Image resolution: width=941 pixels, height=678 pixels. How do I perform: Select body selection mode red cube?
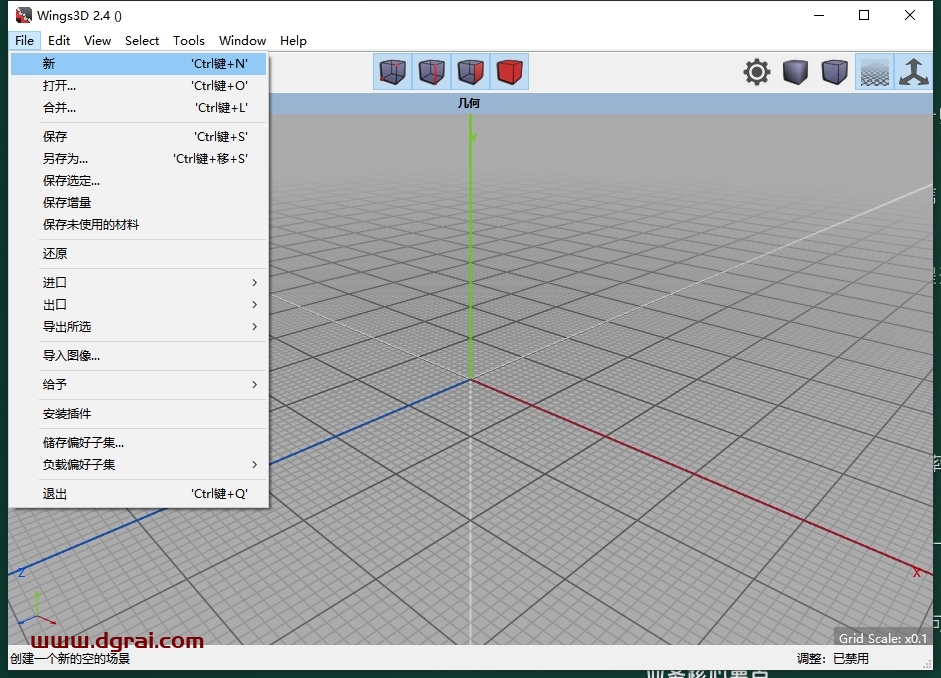pyautogui.click(x=510, y=71)
